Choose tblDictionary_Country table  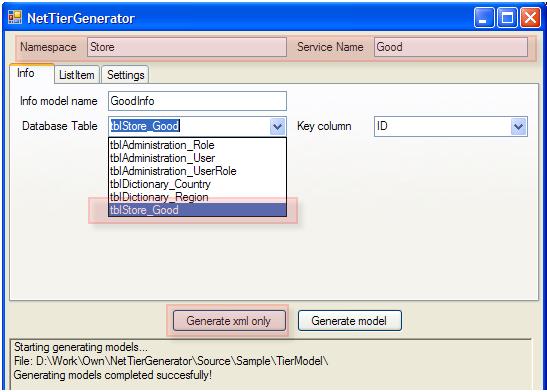pyautogui.click(x=197, y=184)
